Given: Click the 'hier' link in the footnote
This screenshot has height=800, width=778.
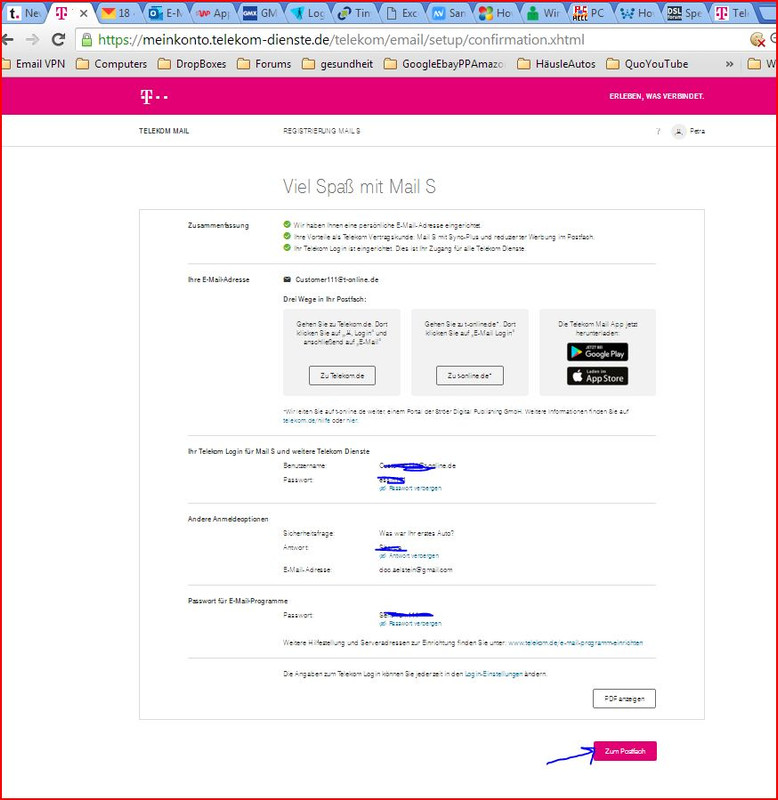Looking at the screenshot, I should [x=352, y=420].
